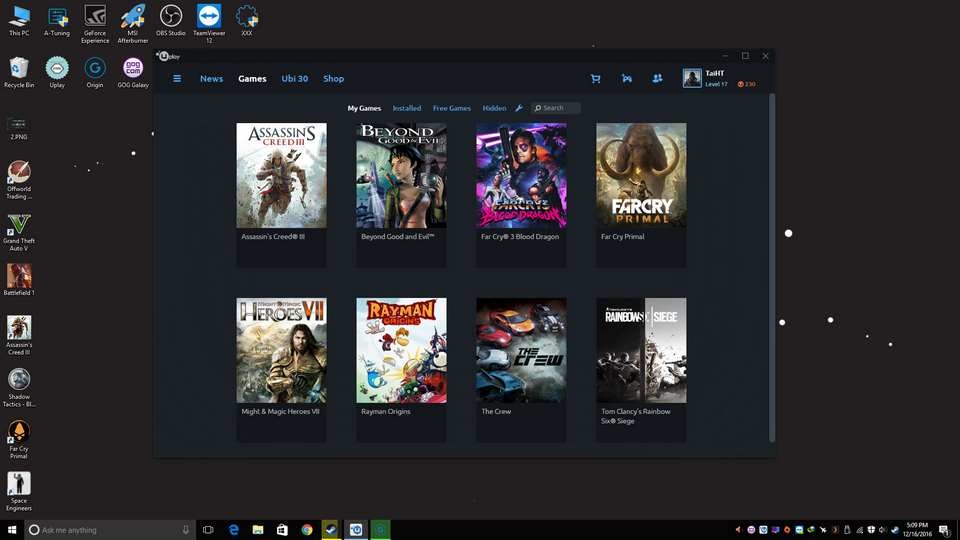This screenshot has height=540, width=960.
Task: Open the hamburger menu in Uplay
Action: [x=177, y=78]
